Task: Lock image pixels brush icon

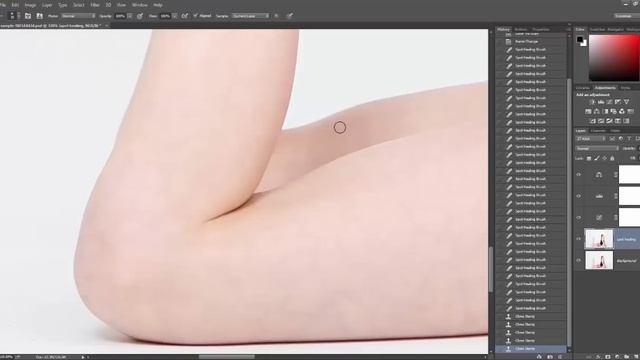Action: [x=597, y=158]
